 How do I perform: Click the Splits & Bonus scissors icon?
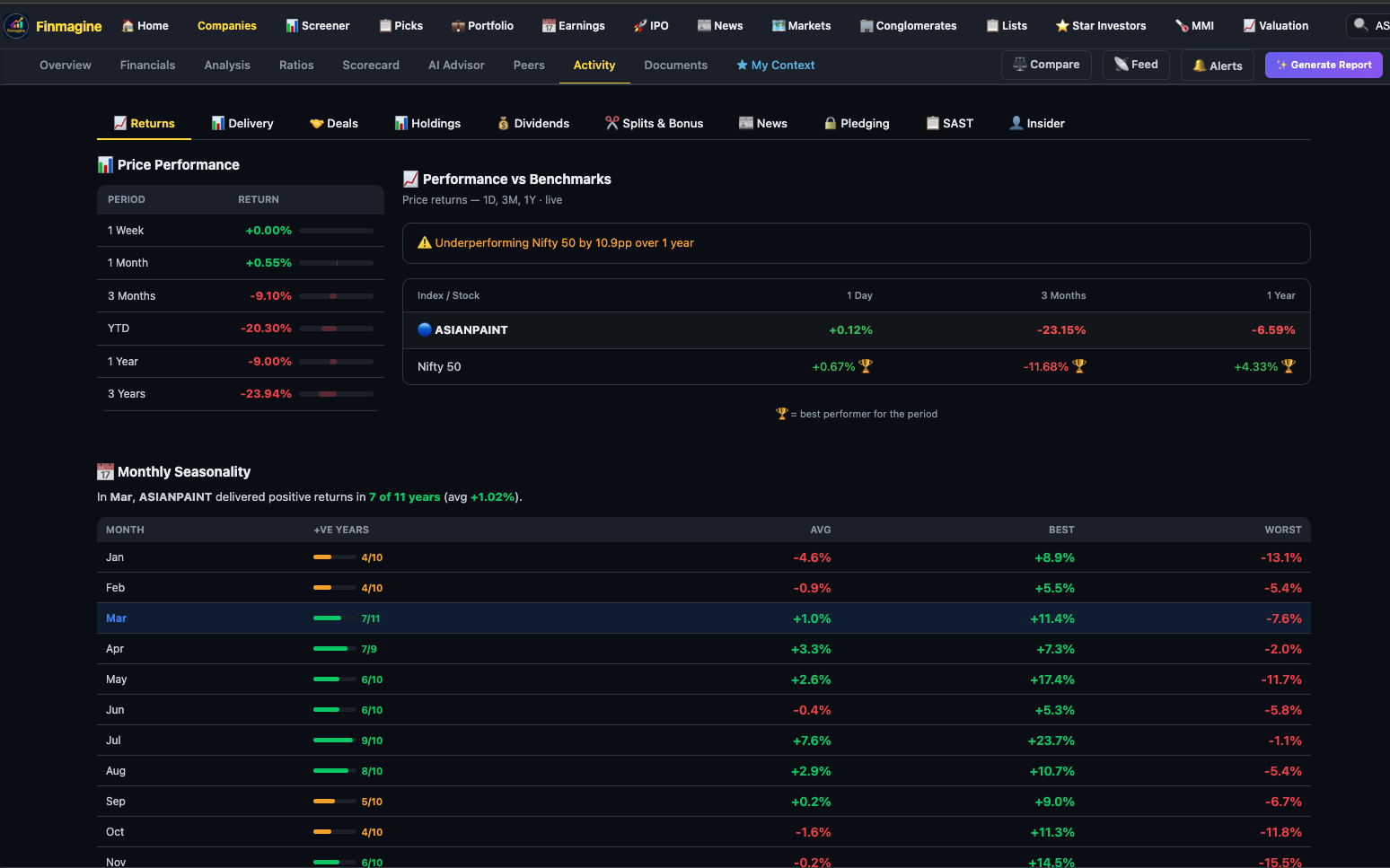tap(612, 122)
